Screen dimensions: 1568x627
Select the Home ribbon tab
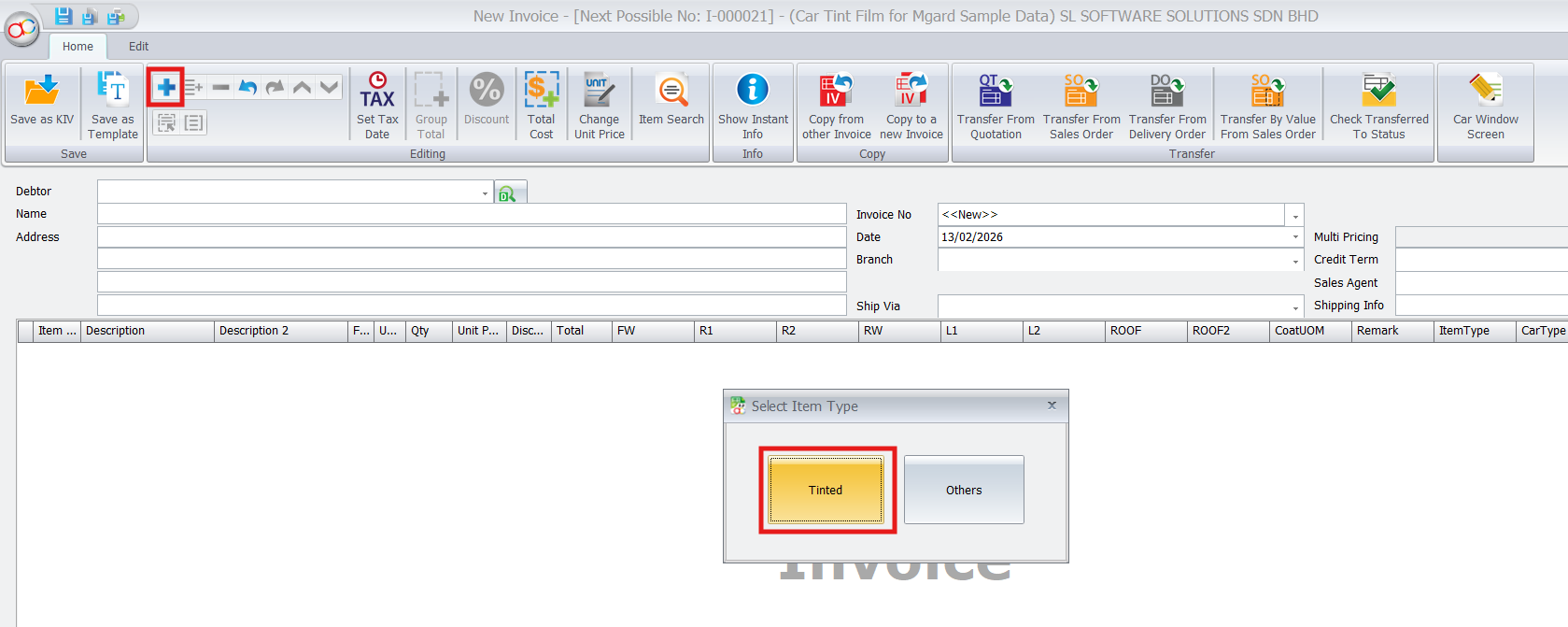(x=78, y=47)
